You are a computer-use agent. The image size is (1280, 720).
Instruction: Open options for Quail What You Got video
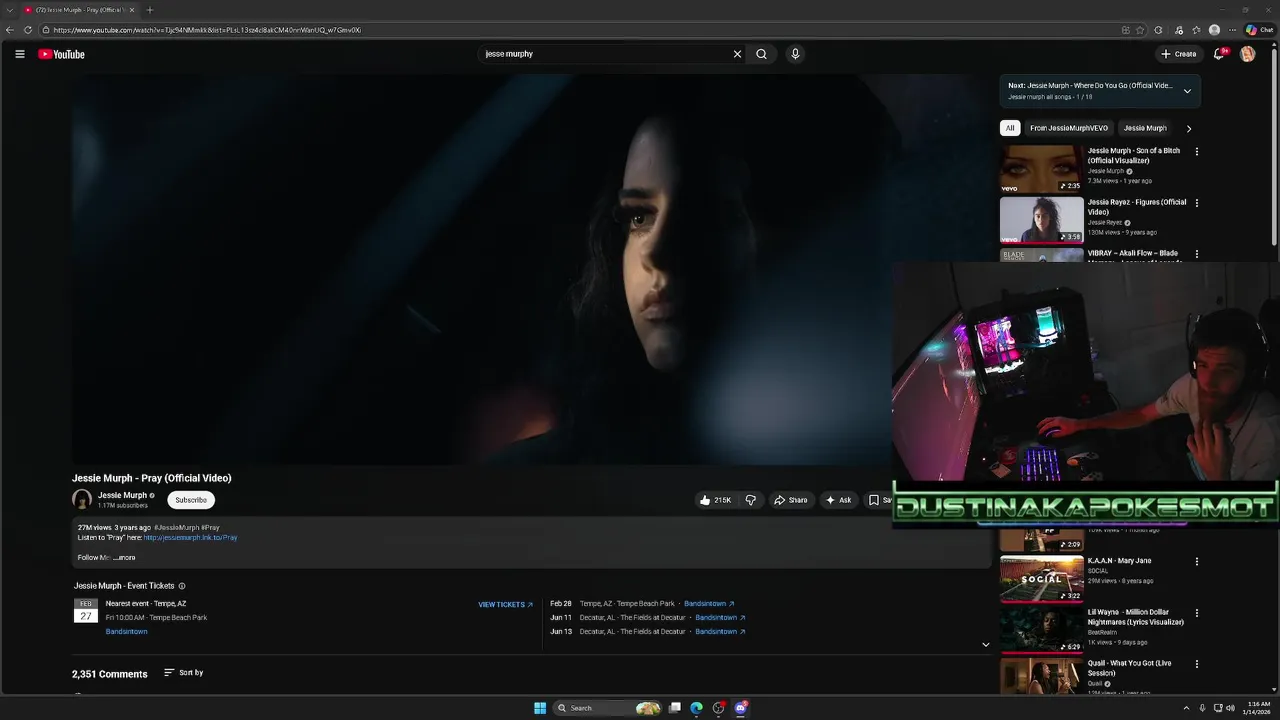click(x=1197, y=664)
